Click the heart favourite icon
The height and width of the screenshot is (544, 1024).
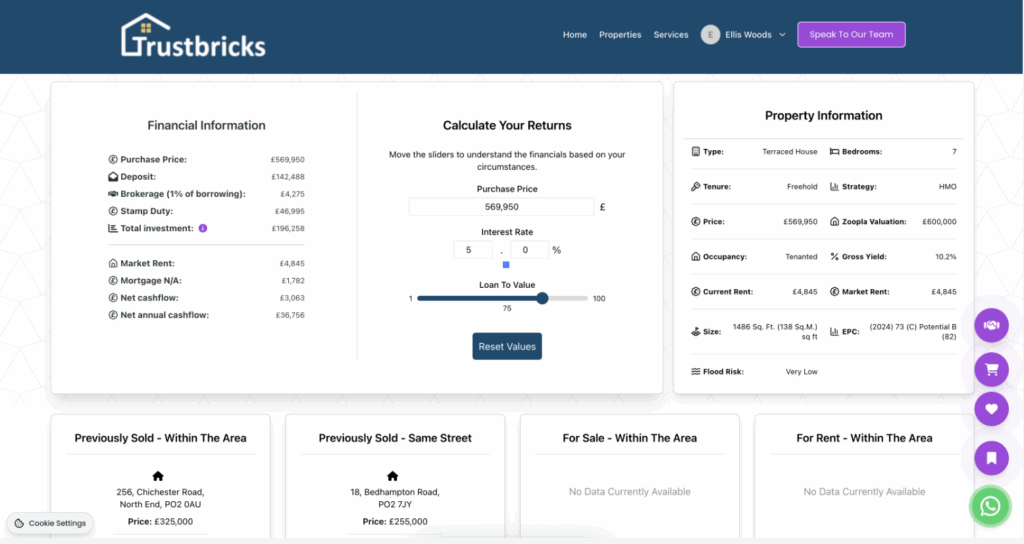(991, 409)
